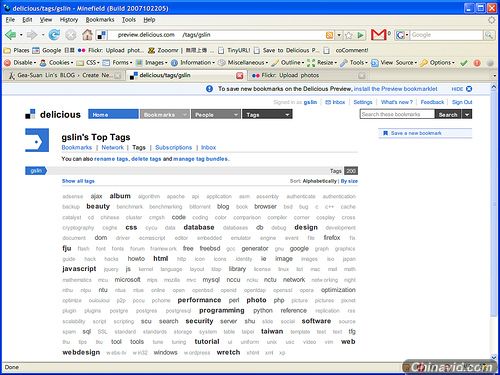Screen dimensions: 500x375
Task: Click install the Preview bookmarklet link
Action: tap(395, 89)
